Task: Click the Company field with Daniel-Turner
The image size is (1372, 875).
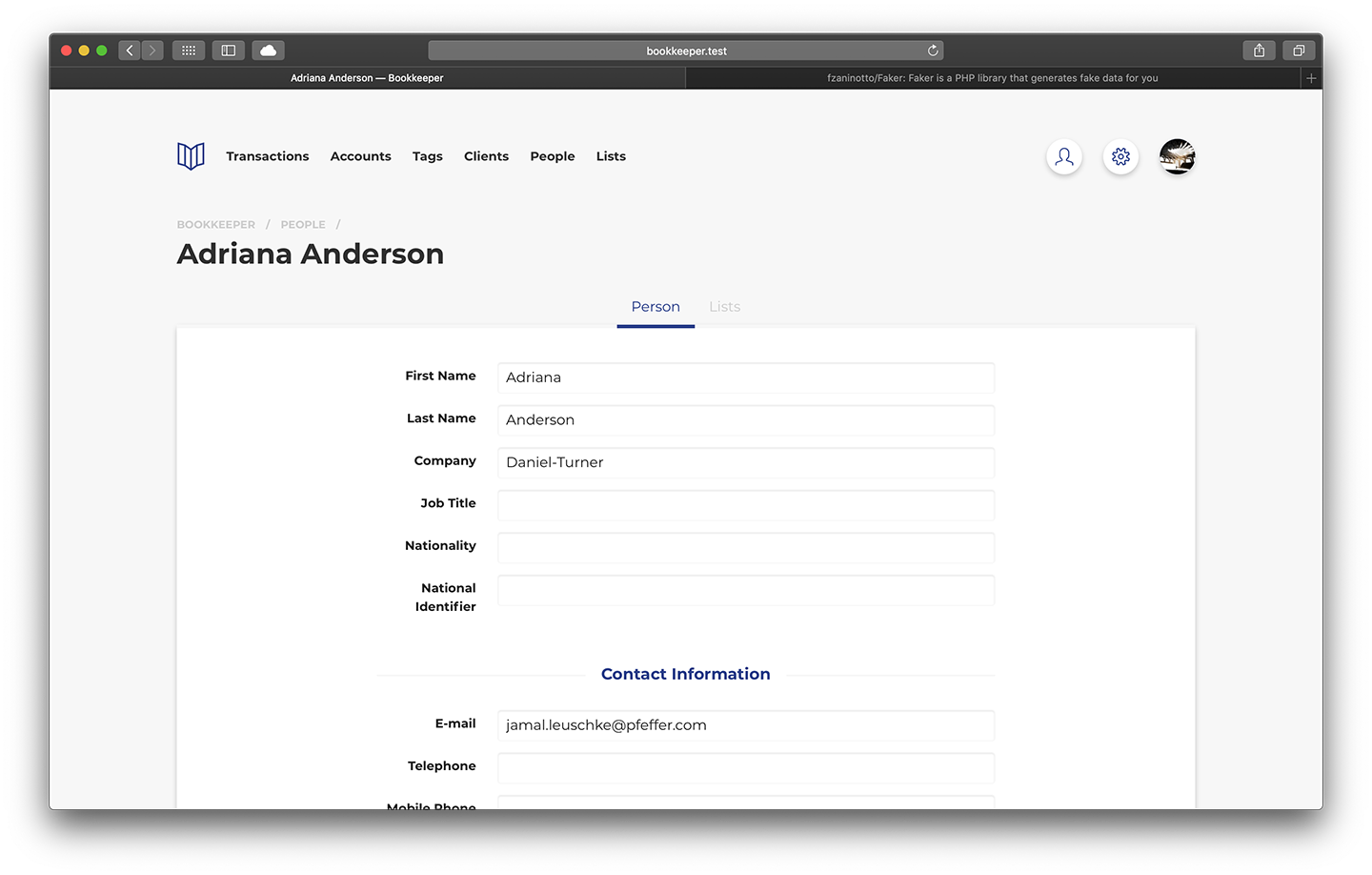Action: (x=746, y=462)
